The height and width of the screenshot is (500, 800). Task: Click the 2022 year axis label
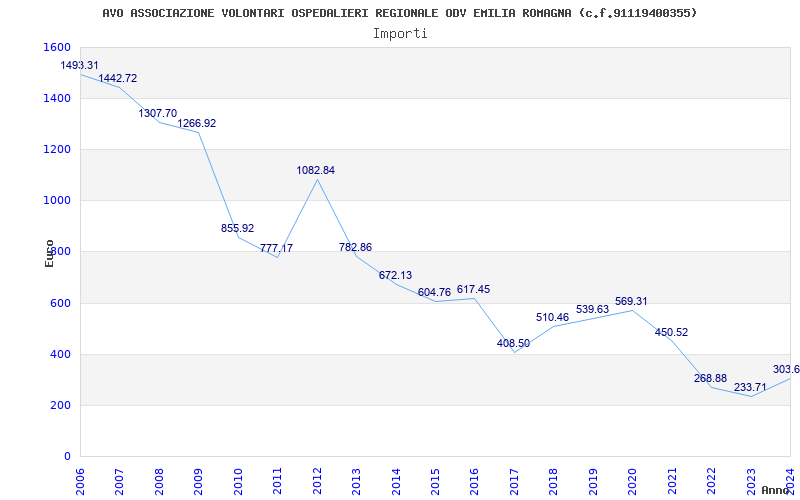[x=711, y=480]
